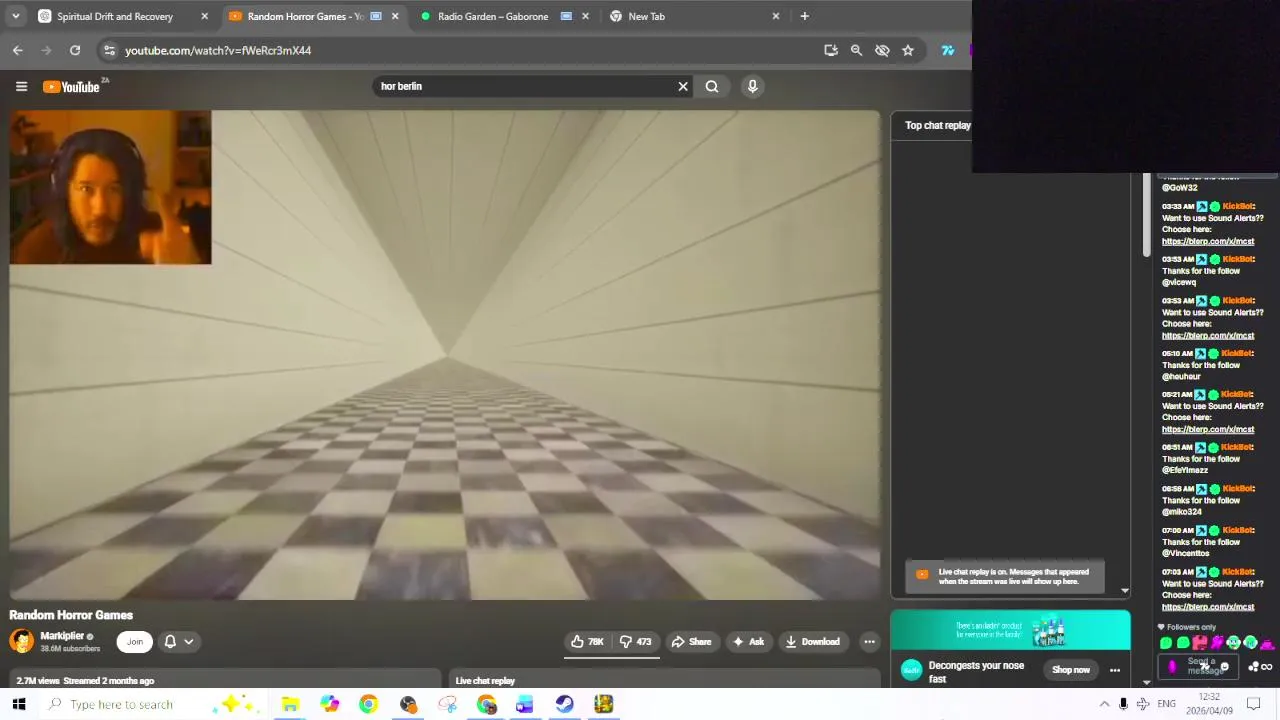Close the Spiritual Drift and Recovery tab
Screen dimensions: 1280x720
[x=204, y=16]
